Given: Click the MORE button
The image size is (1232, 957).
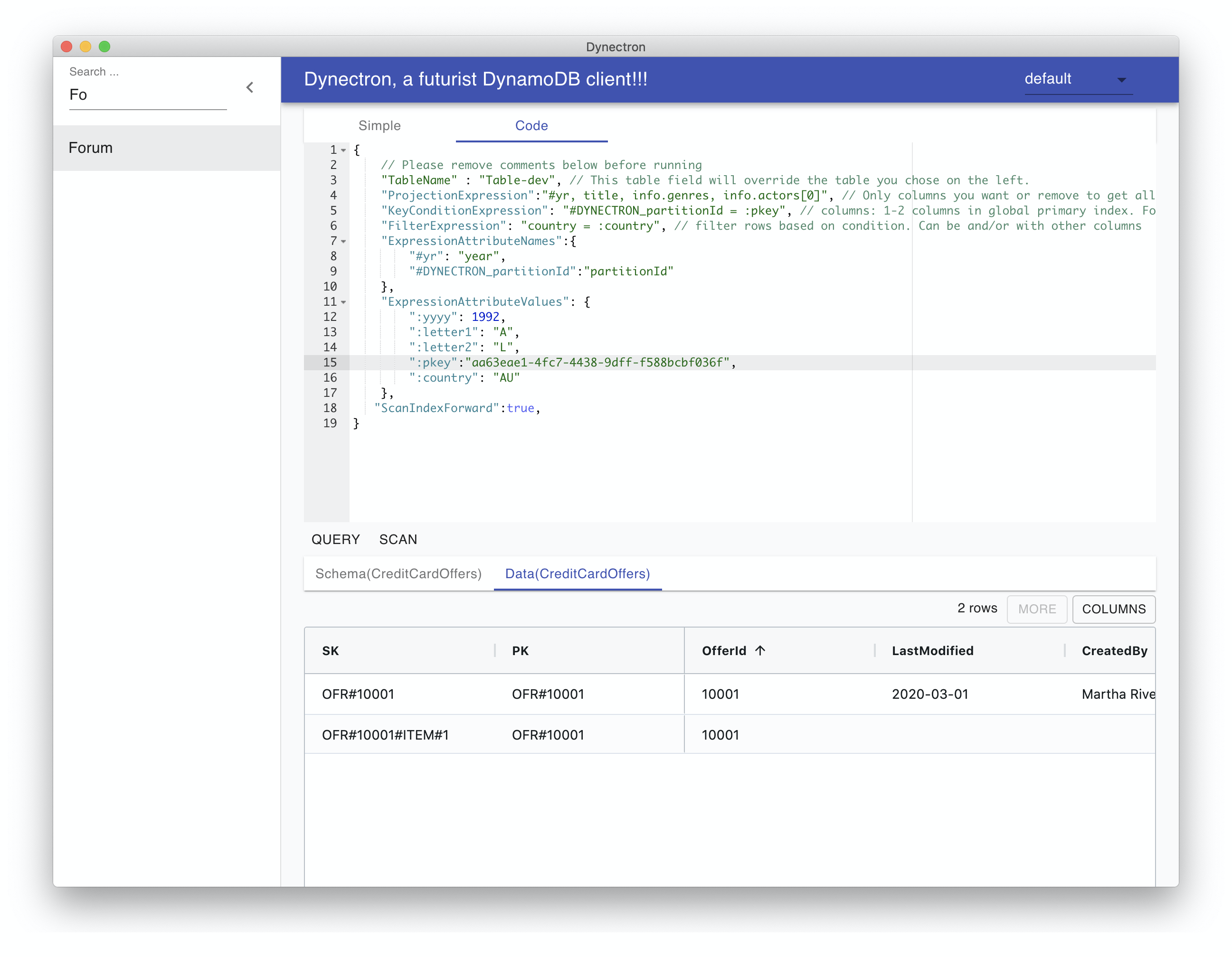Looking at the screenshot, I should coord(1036,609).
